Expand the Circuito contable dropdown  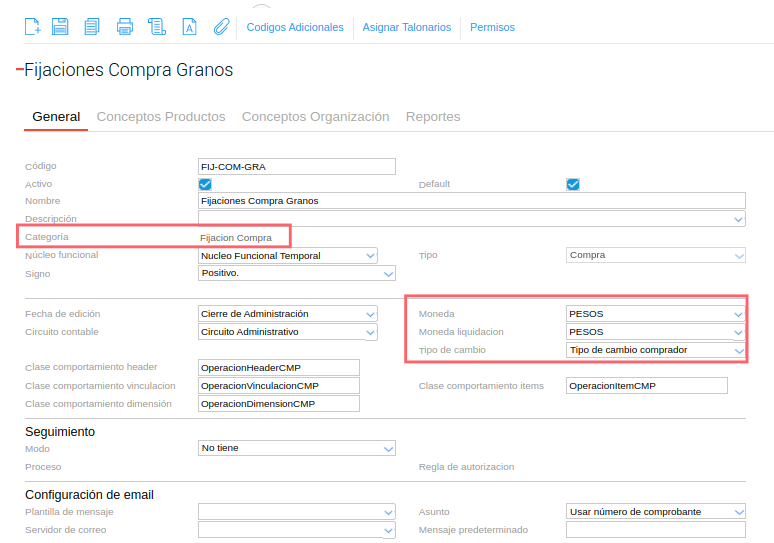pyautogui.click(x=370, y=332)
